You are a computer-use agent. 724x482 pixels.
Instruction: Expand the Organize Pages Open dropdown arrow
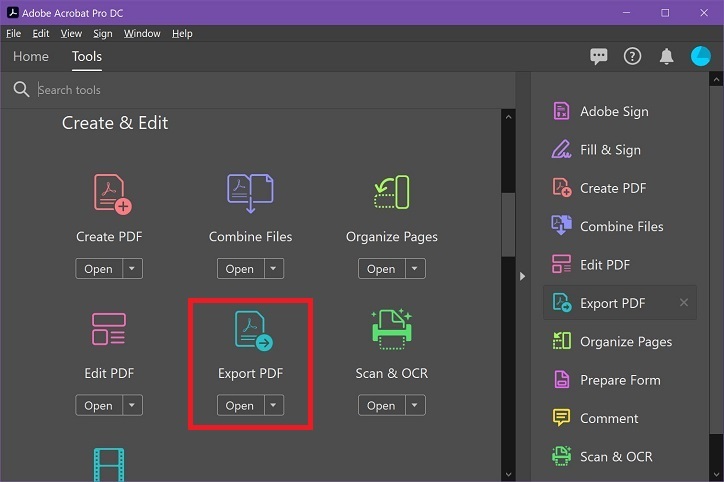[x=415, y=269]
